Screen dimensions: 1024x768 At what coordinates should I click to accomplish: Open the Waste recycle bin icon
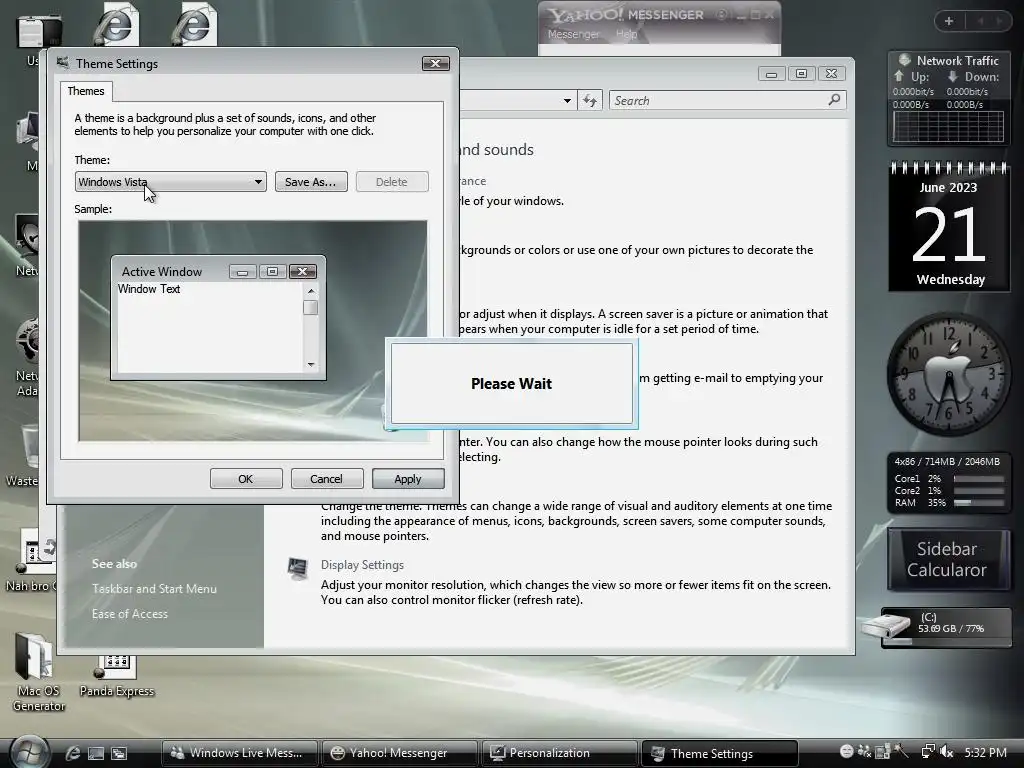tap(26, 455)
